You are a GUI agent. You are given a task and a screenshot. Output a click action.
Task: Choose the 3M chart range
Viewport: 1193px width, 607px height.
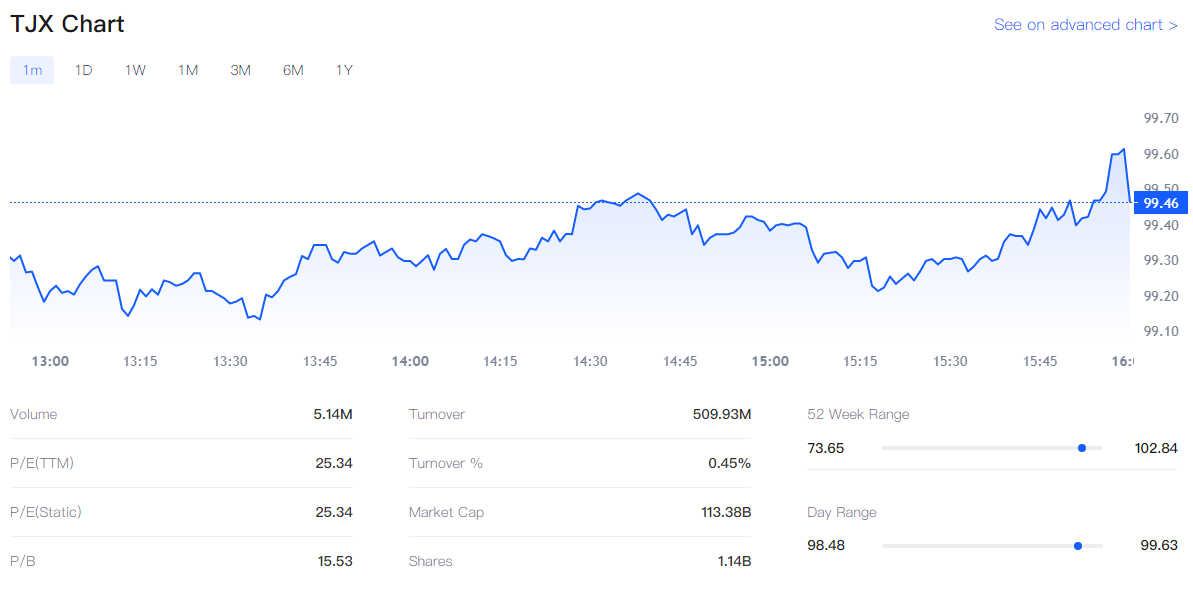(240, 70)
